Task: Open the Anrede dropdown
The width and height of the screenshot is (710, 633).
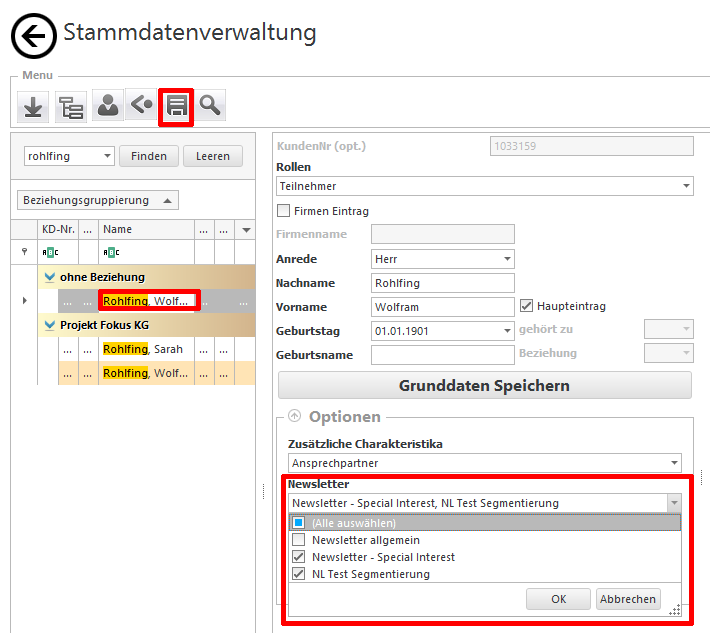Action: tap(442, 259)
